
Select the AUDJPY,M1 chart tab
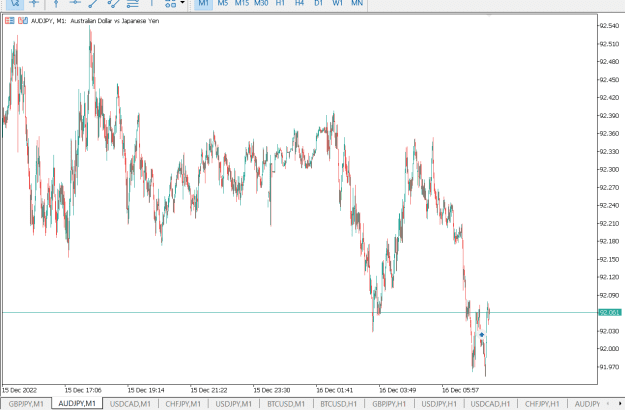[77, 404]
